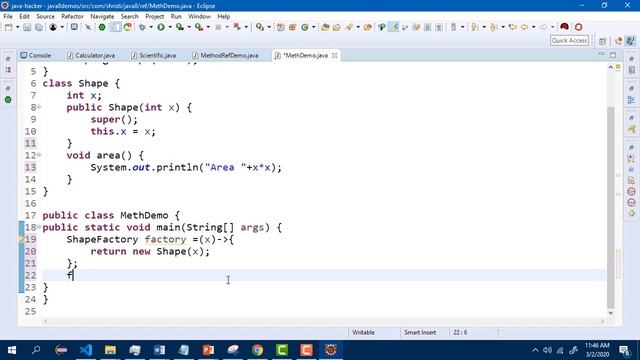Open dropdown arrow next to New icon
Viewport: 640px width, 360px height.
coord(18,27)
